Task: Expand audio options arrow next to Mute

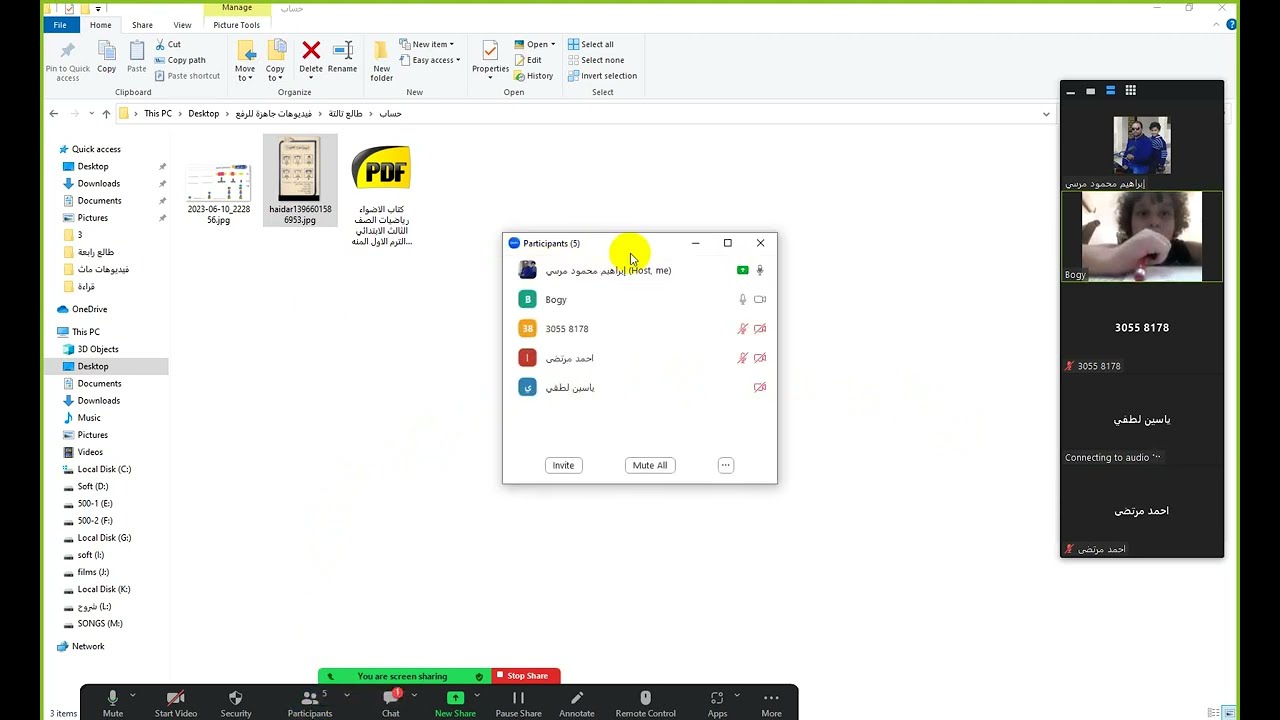Action: click(x=132, y=695)
